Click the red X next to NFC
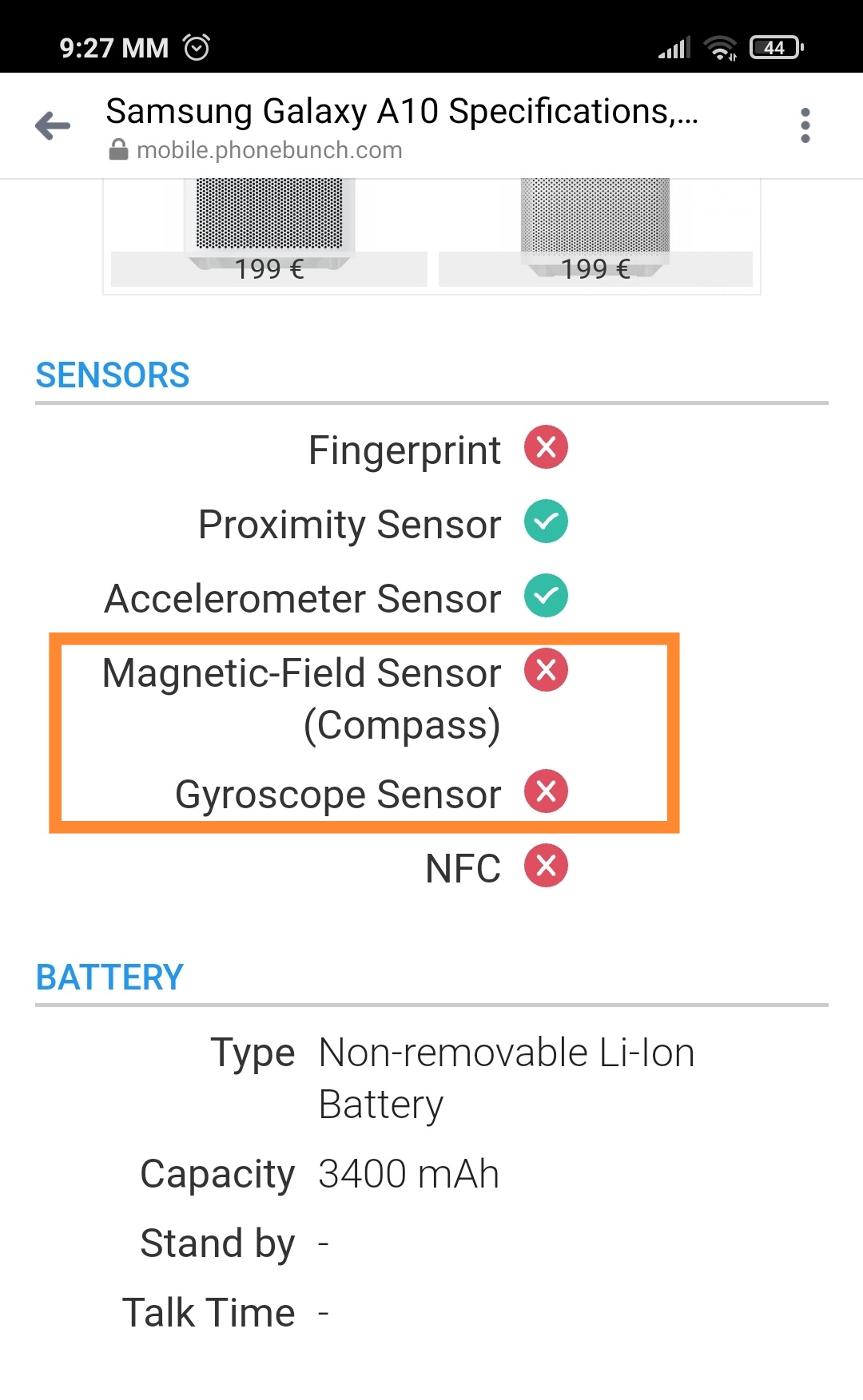 point(546,866)
